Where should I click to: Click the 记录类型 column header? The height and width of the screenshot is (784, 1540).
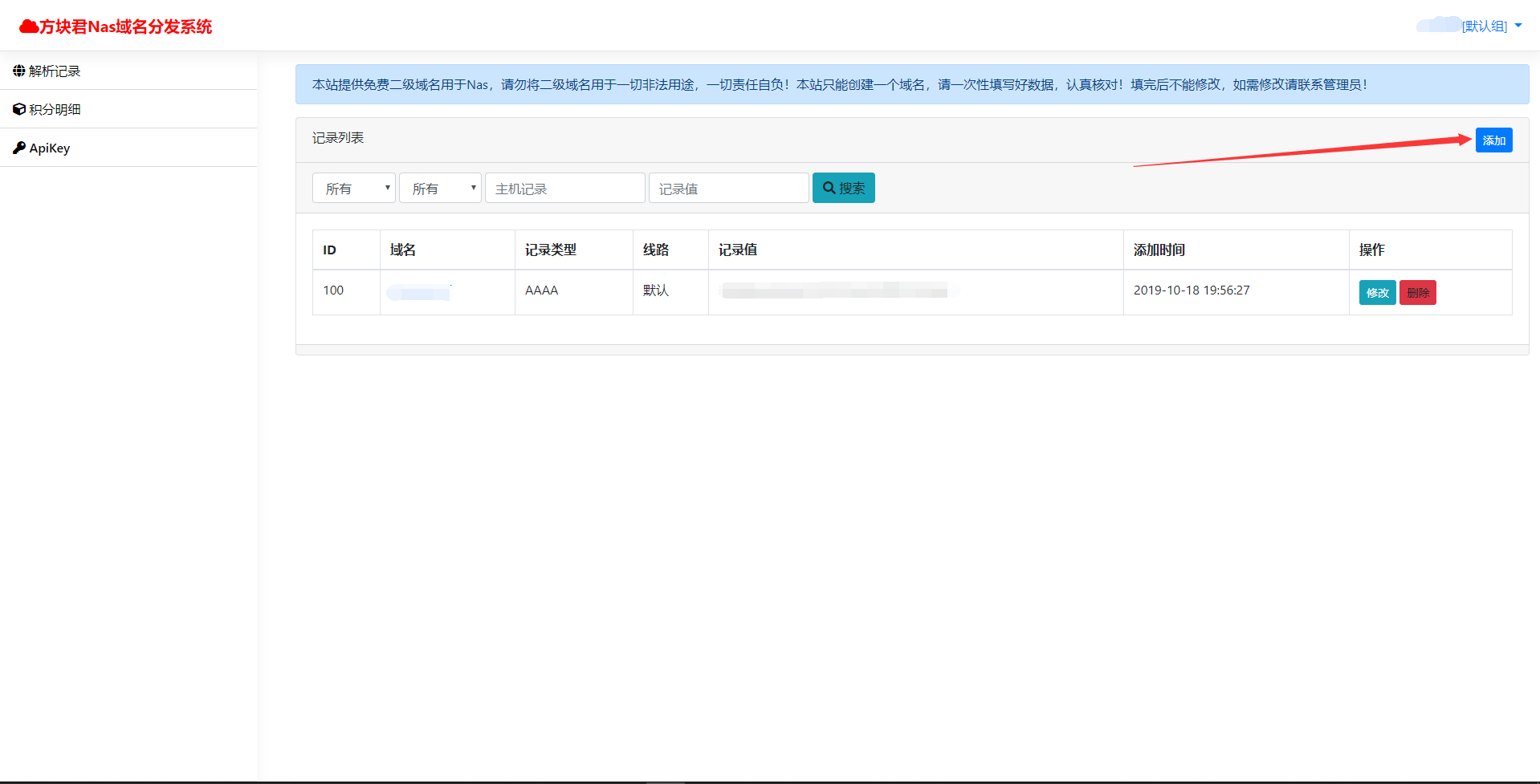[x=550, y=250]
